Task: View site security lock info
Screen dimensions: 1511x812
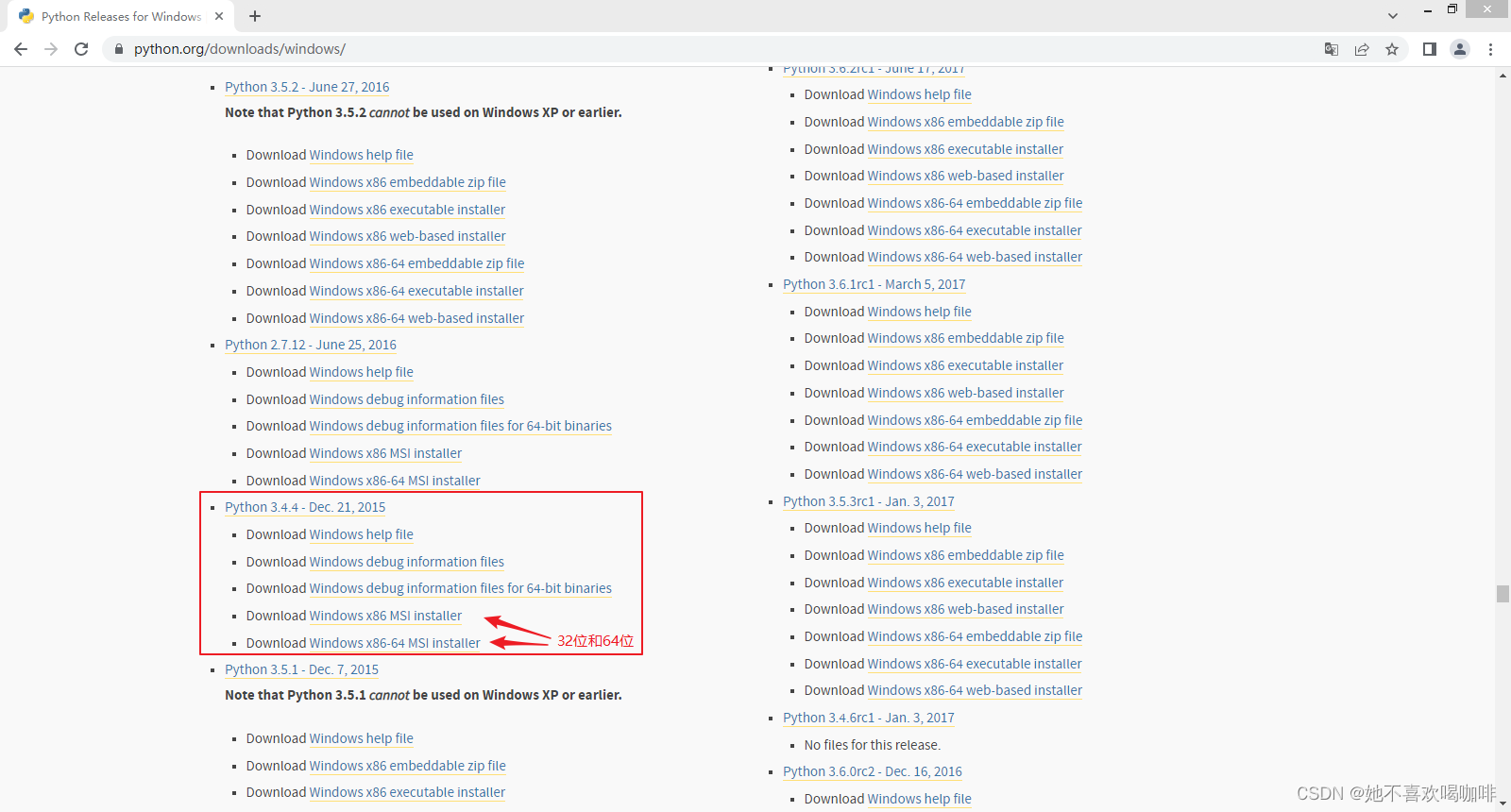Action: [x=119, y=49]
